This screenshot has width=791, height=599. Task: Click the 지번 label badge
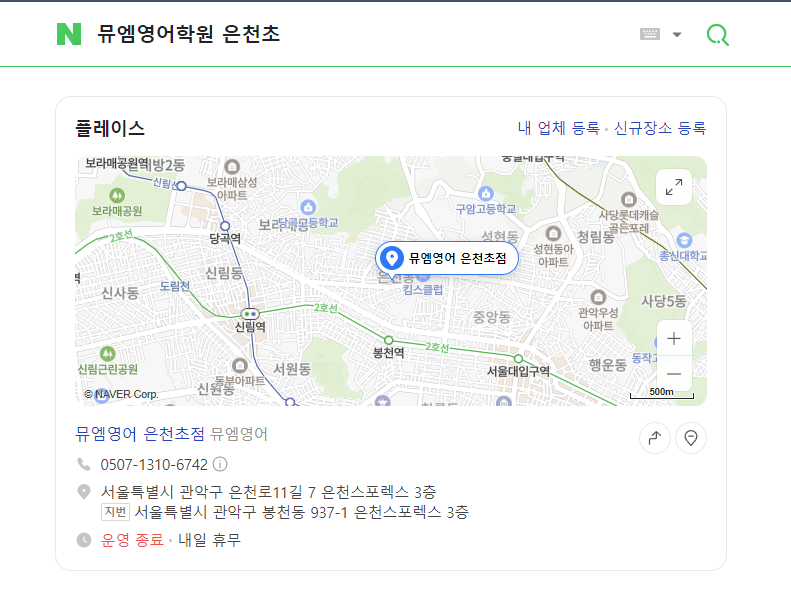coord(116,512)
